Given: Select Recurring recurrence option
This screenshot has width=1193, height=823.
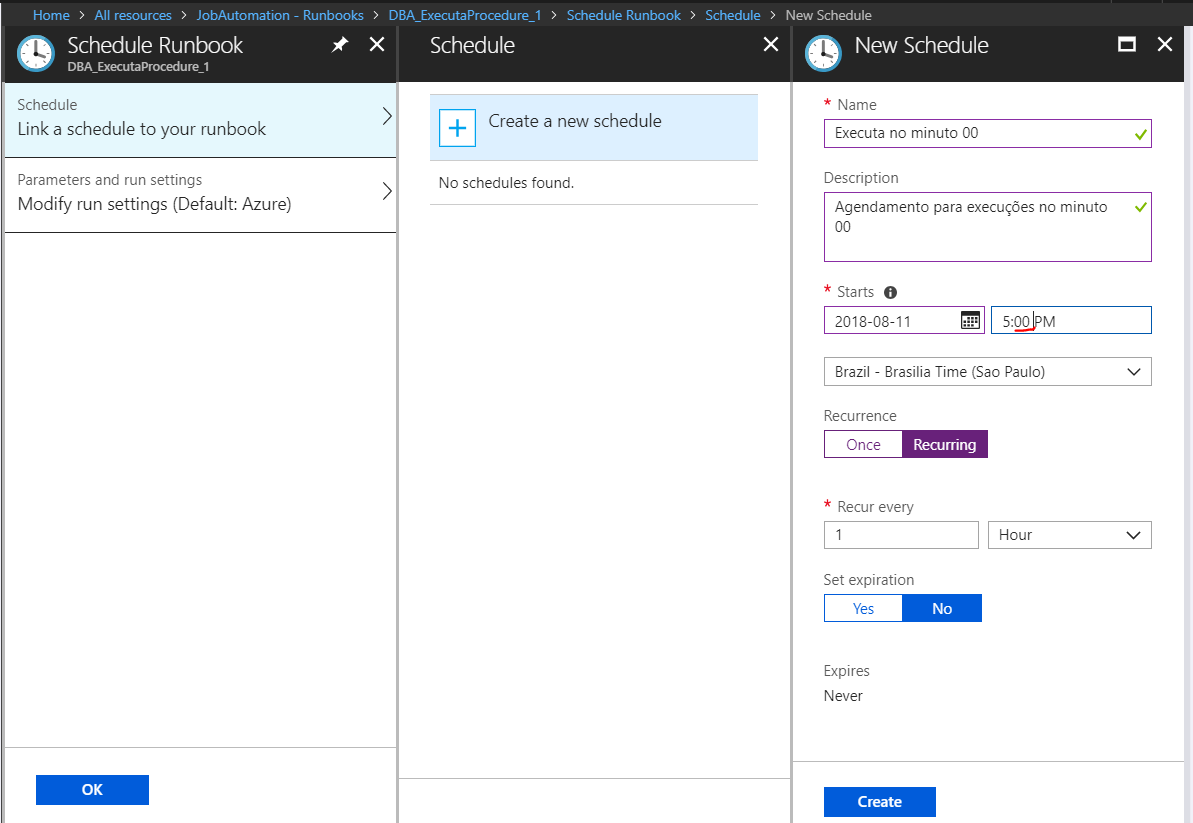Looking at the screenshot, I should [x=944, y=444].
